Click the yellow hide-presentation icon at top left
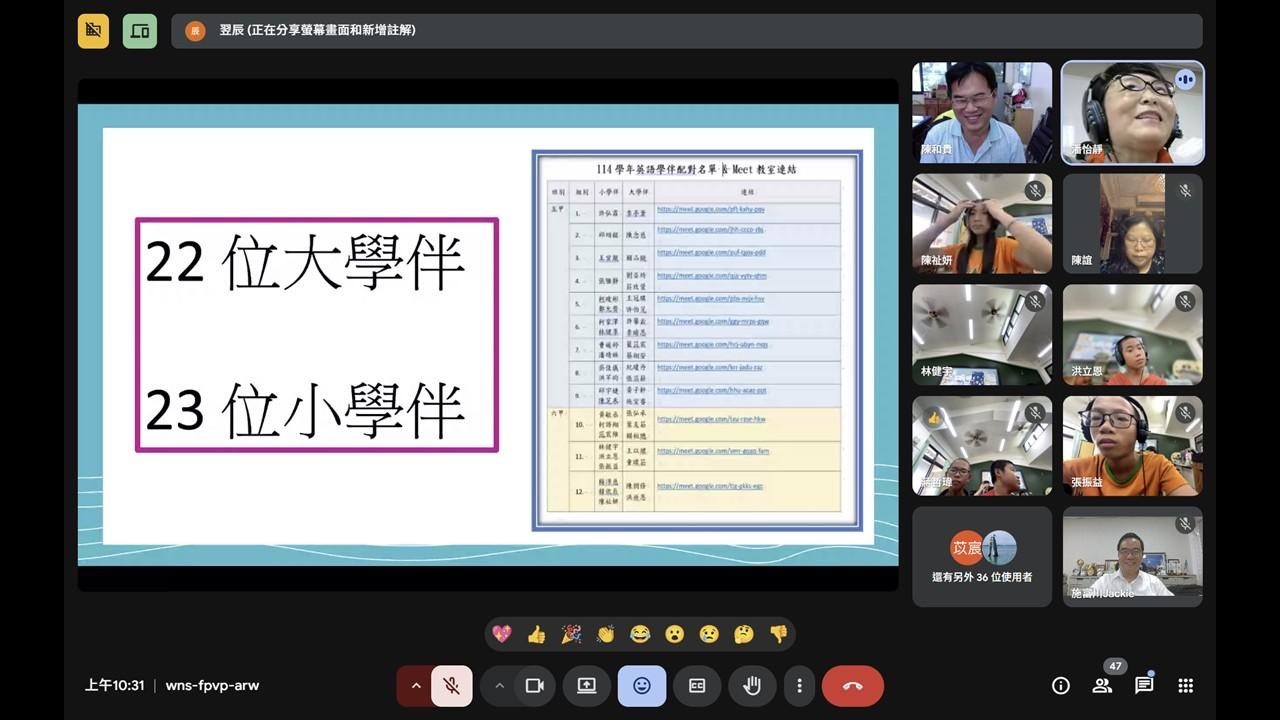 coord(94,31)
